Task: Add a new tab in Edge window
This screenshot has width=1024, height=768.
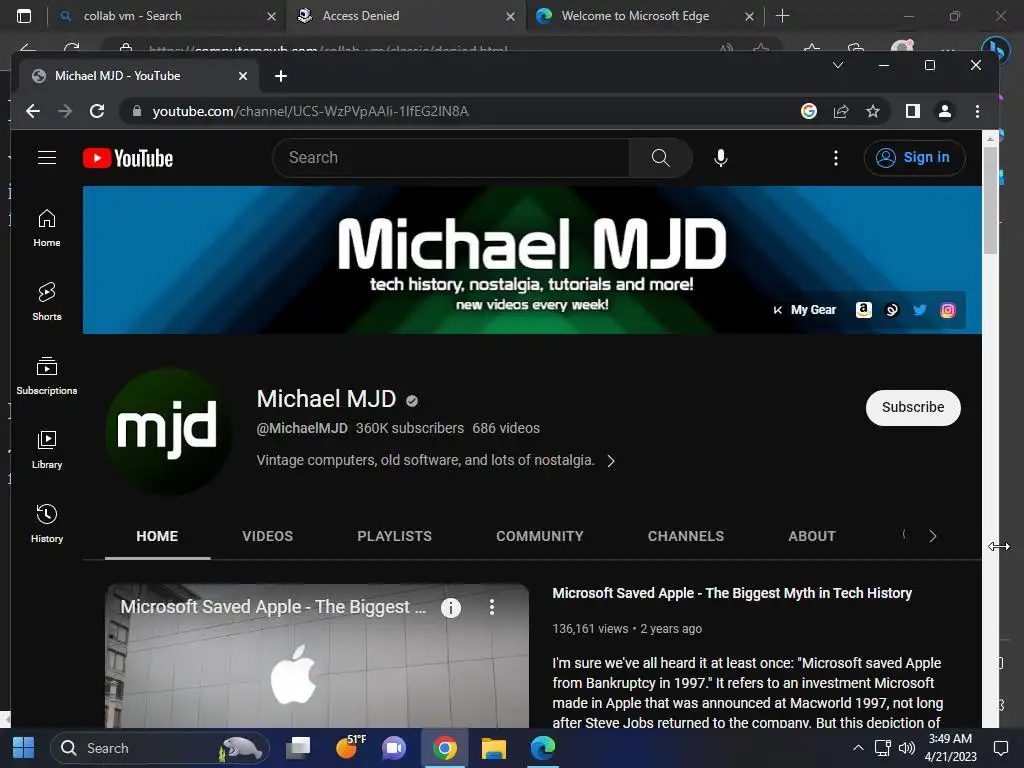Action: pos(782,16)
